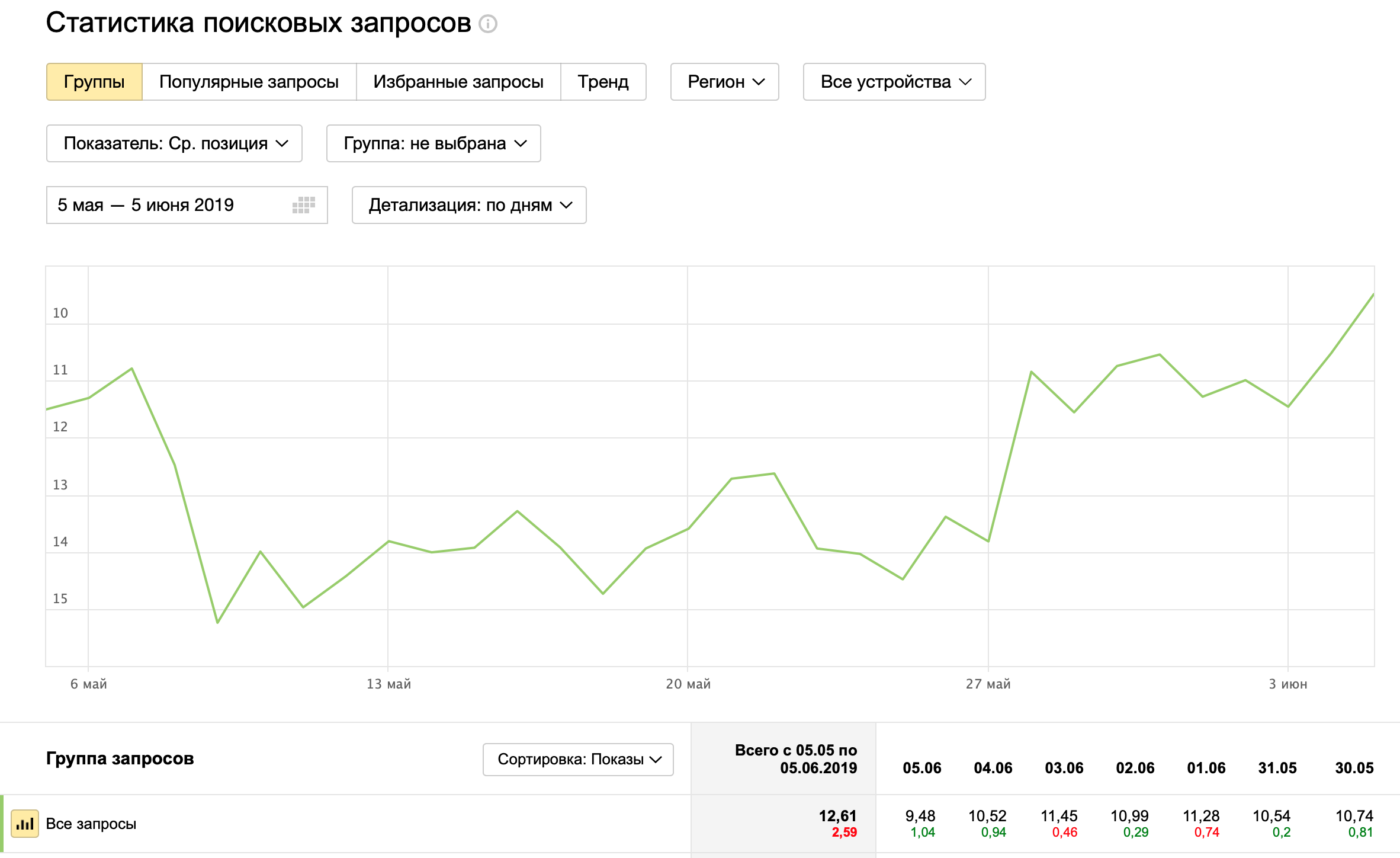
Task: Open the Сортировка: Показы dropdown
Action: coord(578,760)
